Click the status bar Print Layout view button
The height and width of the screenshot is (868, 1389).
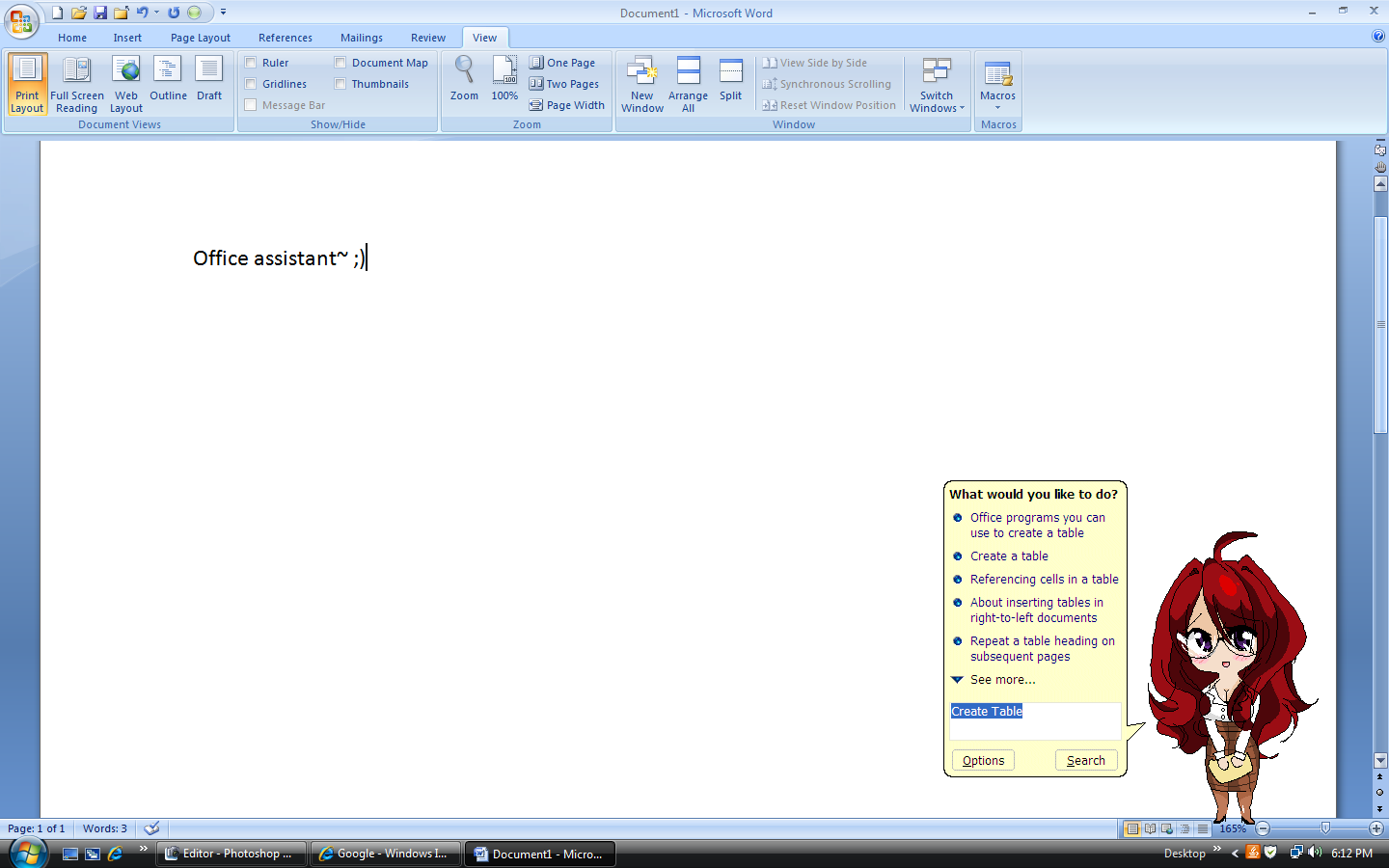(1132, 828)
